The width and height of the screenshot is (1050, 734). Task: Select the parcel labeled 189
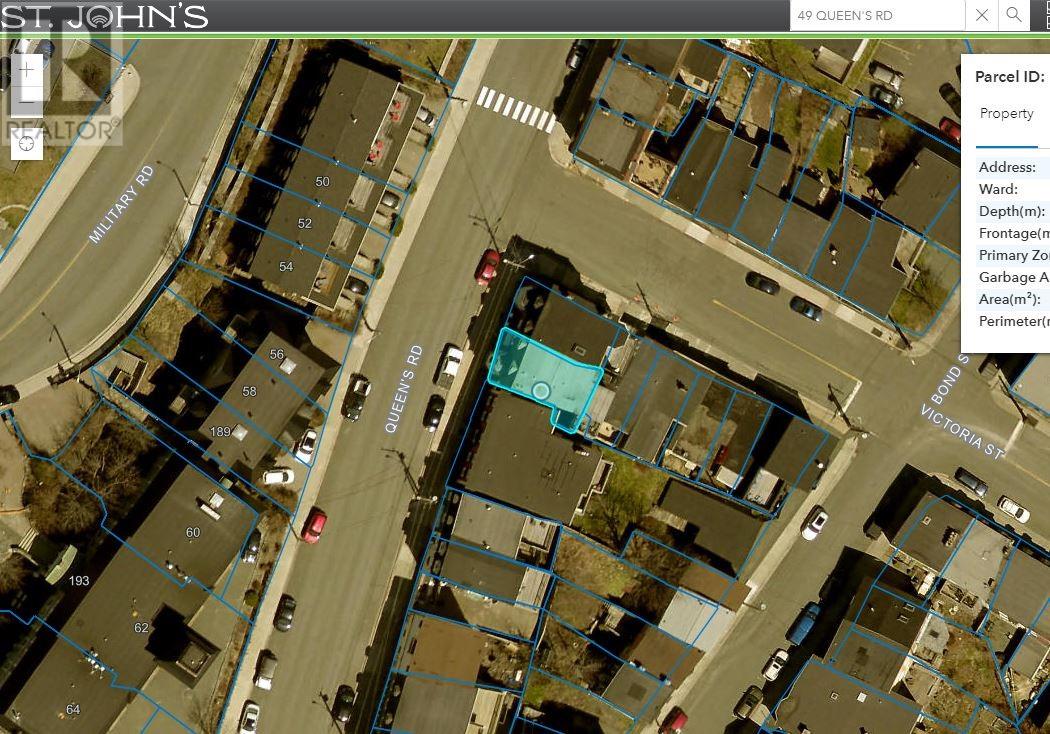[221, 432]
